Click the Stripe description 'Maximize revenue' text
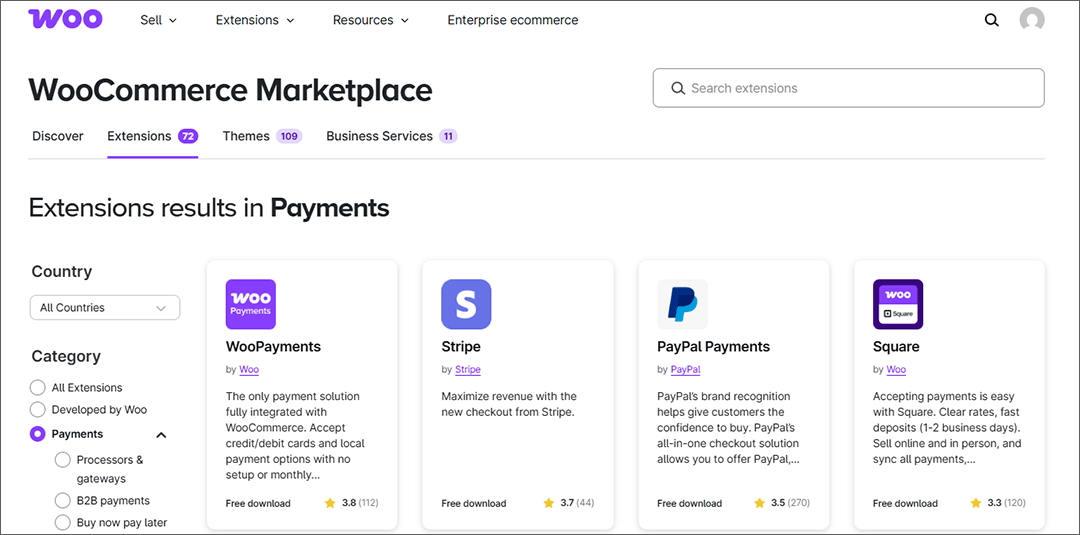 (509, 404)
